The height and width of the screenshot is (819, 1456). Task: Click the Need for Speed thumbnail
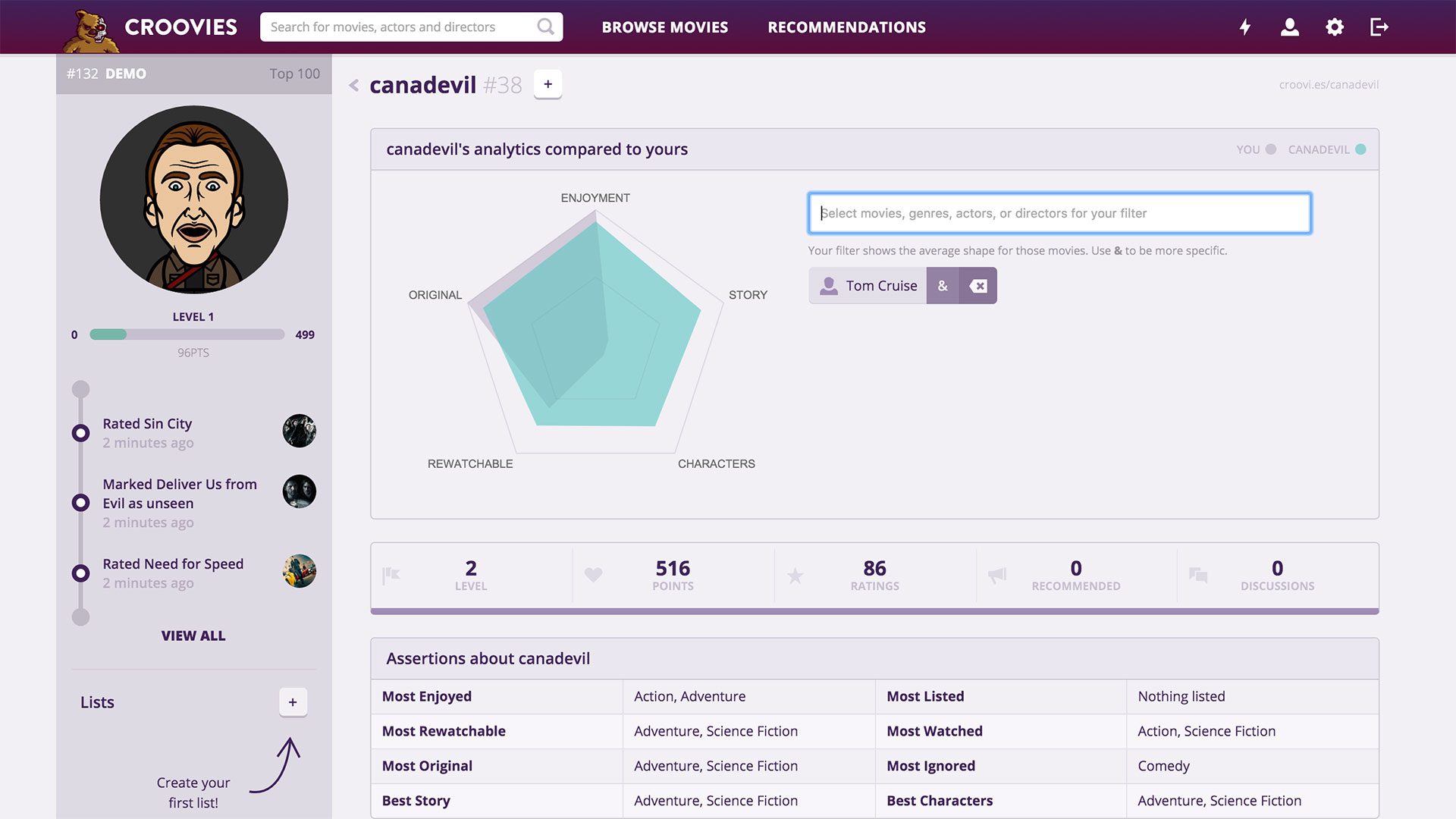pyautogui.click(x=300, y=571)
